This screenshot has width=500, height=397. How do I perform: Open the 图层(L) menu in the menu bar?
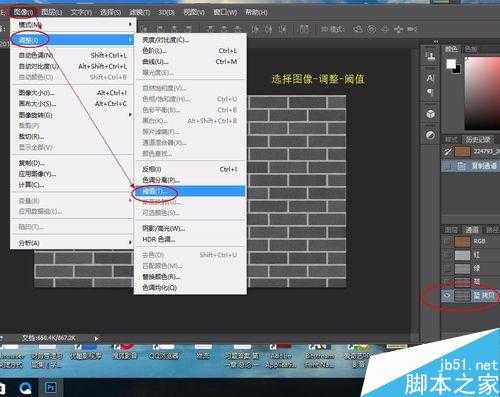point(52,12)
